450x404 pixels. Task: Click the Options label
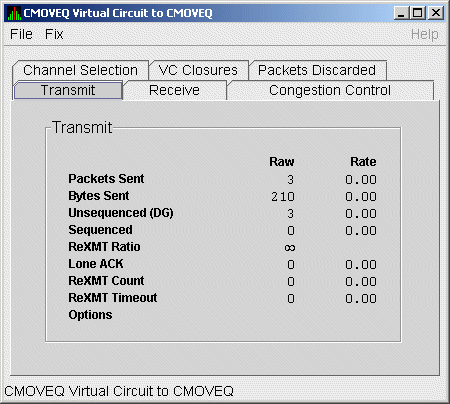[x=90, y=315]
